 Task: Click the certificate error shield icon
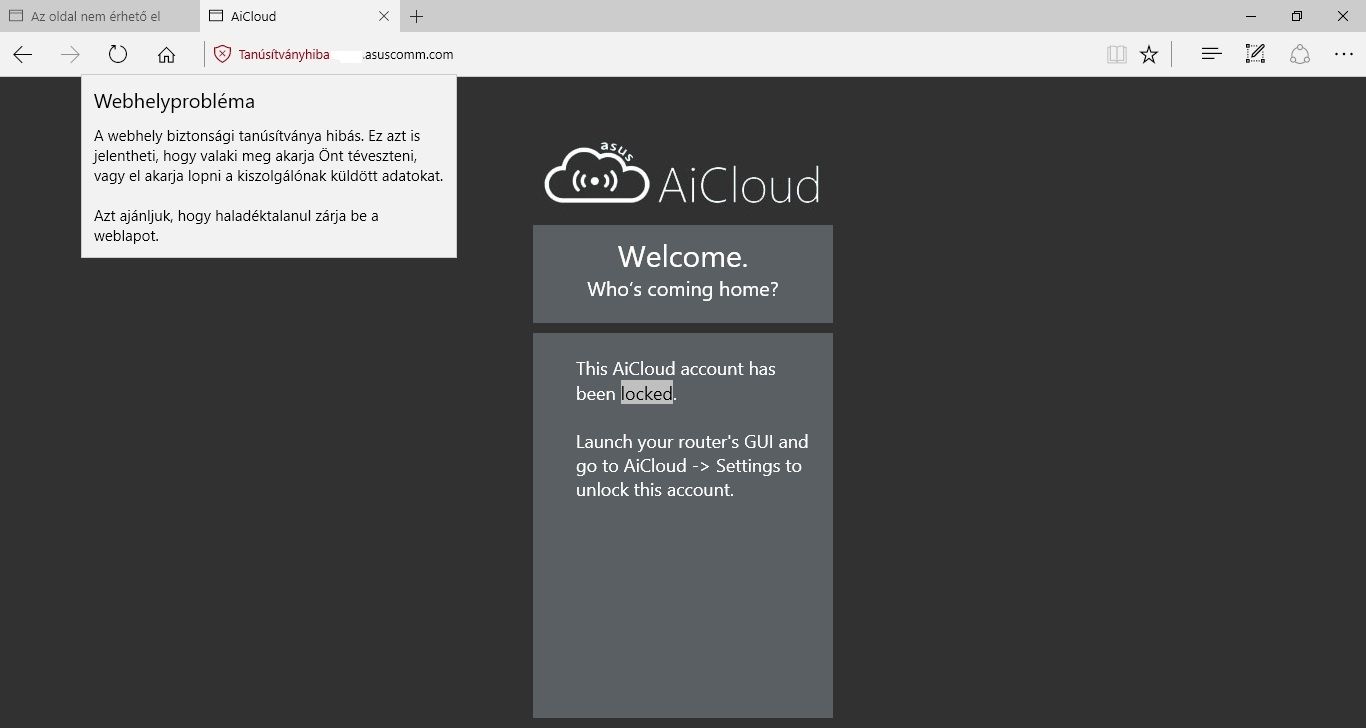[222, 55]
